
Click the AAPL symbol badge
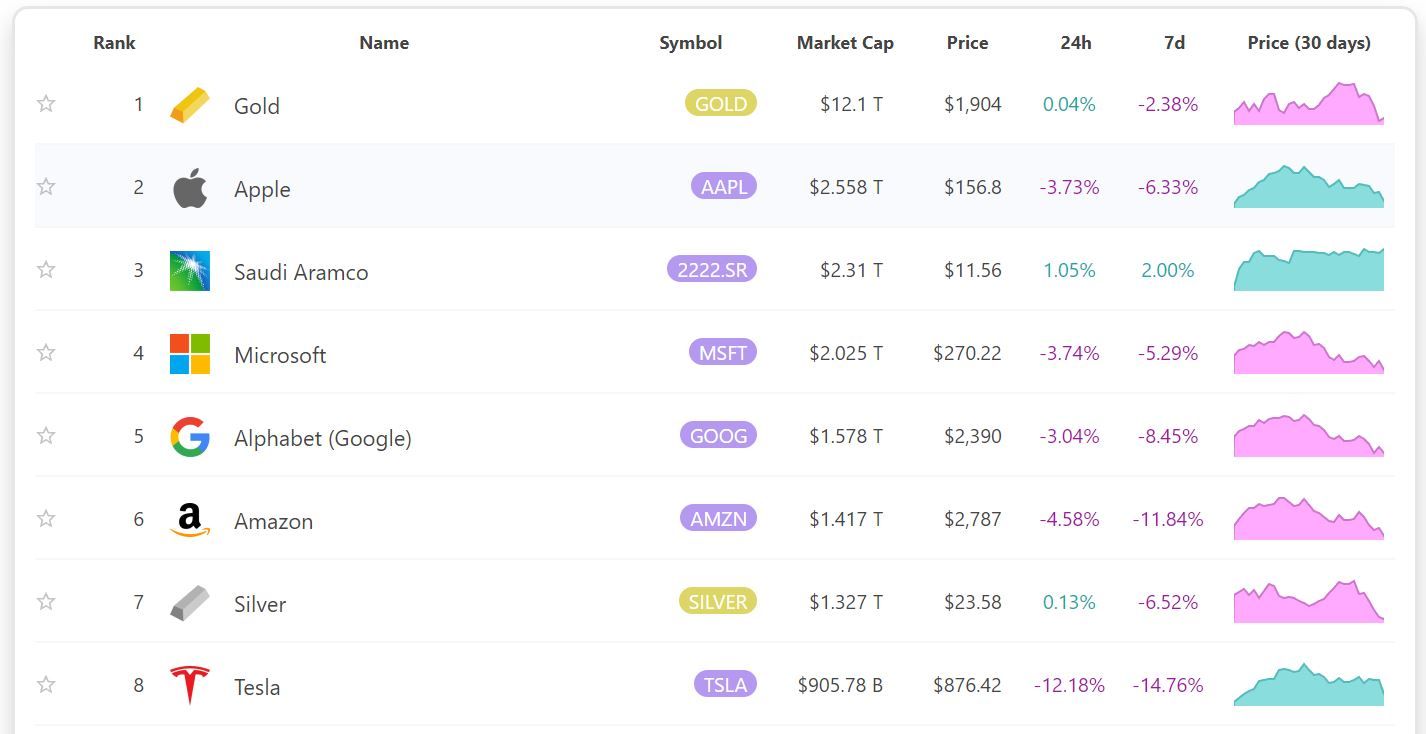tap(723, 187)
